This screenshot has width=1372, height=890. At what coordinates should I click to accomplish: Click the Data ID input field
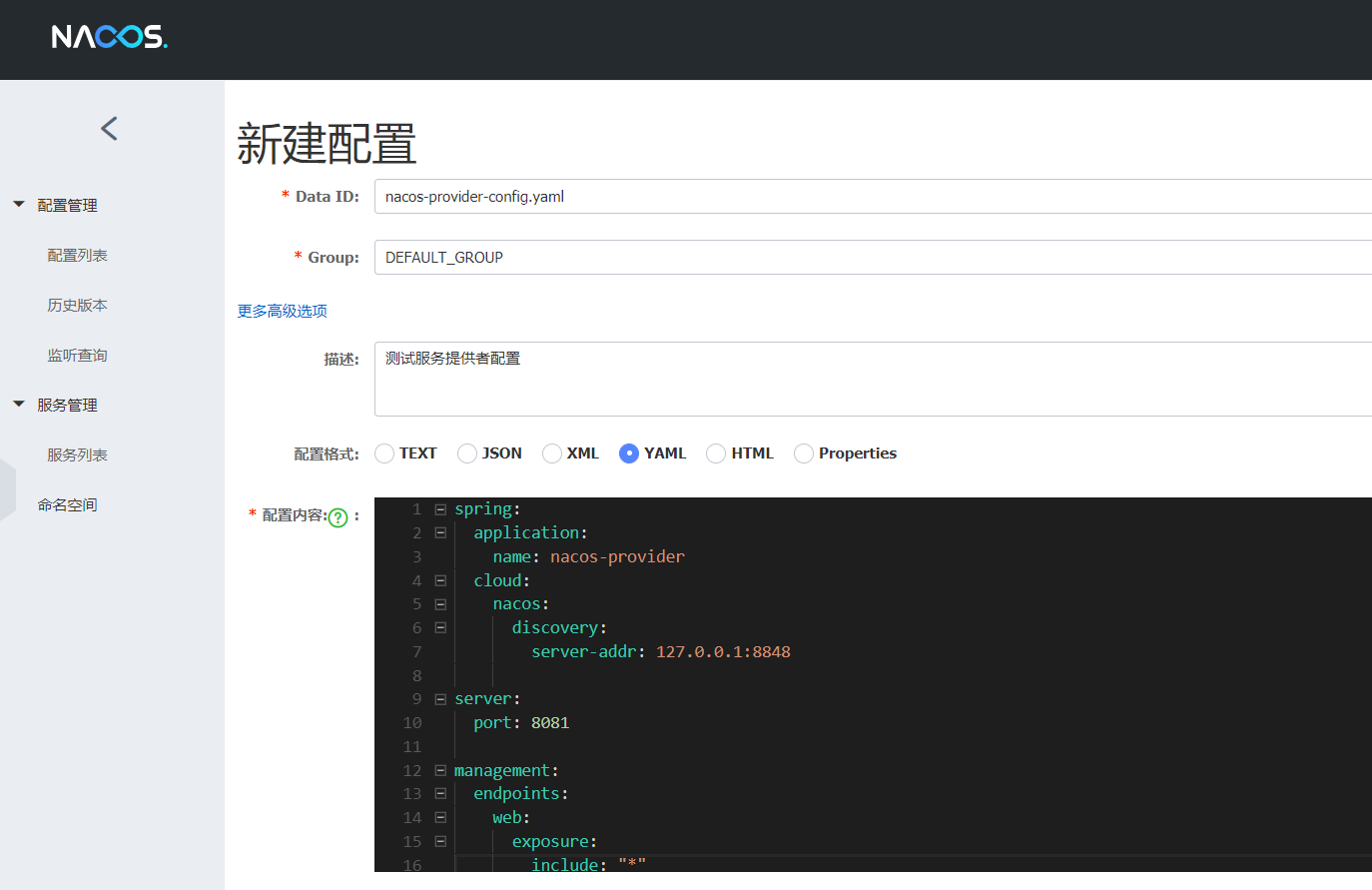[873, 196]
